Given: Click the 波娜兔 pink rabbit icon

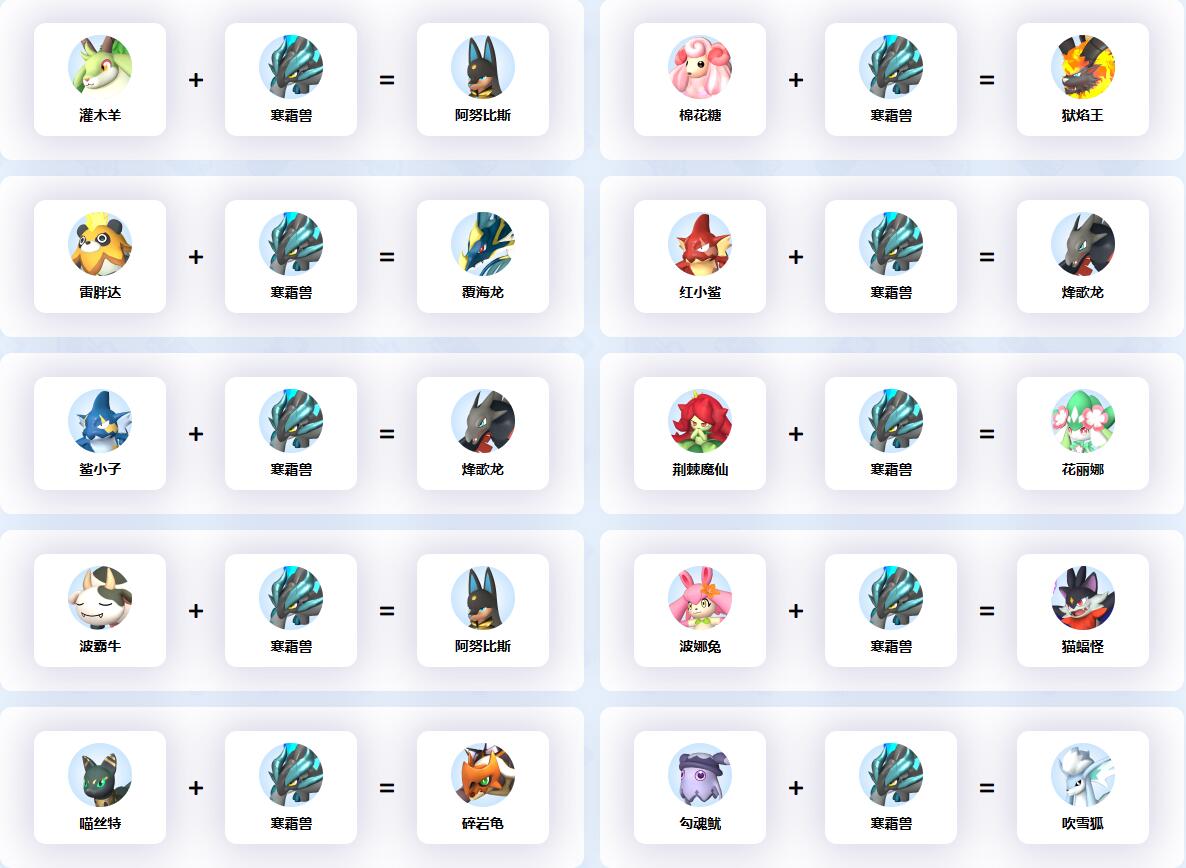Looking at the screenshot, I should tap(700, 597).
